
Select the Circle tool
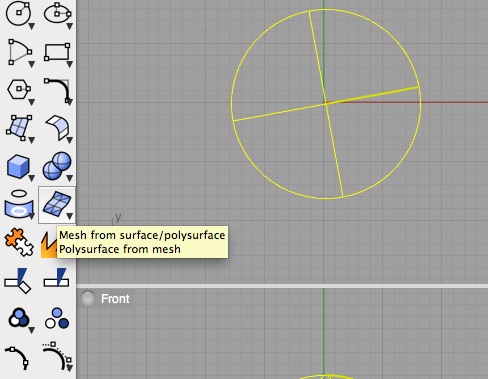pyautogui.click(x=19, y=13)
